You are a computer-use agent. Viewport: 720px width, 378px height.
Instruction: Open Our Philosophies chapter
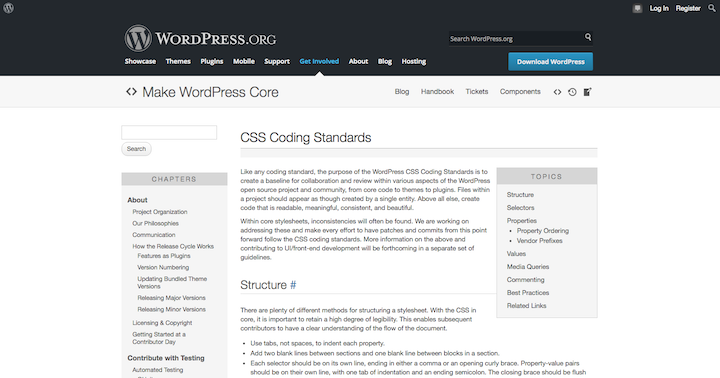click(156, 223)
